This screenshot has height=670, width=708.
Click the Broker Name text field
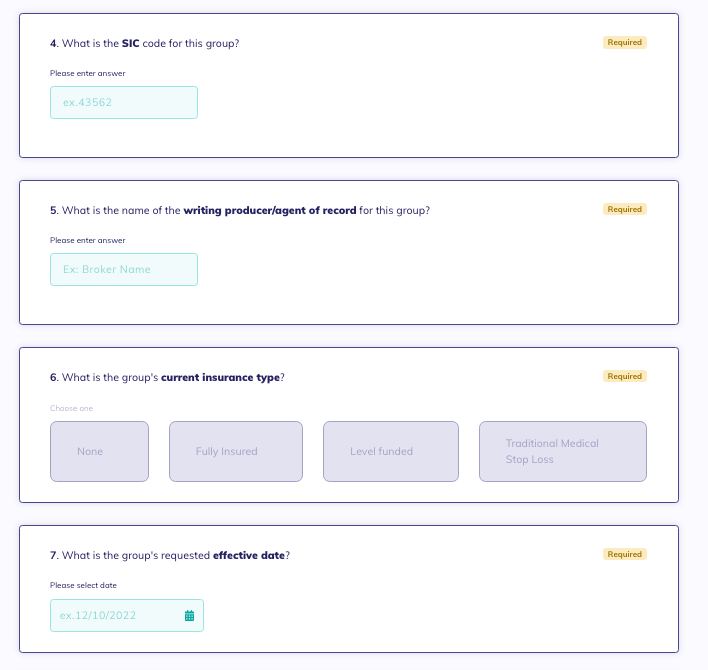[124, 270]
